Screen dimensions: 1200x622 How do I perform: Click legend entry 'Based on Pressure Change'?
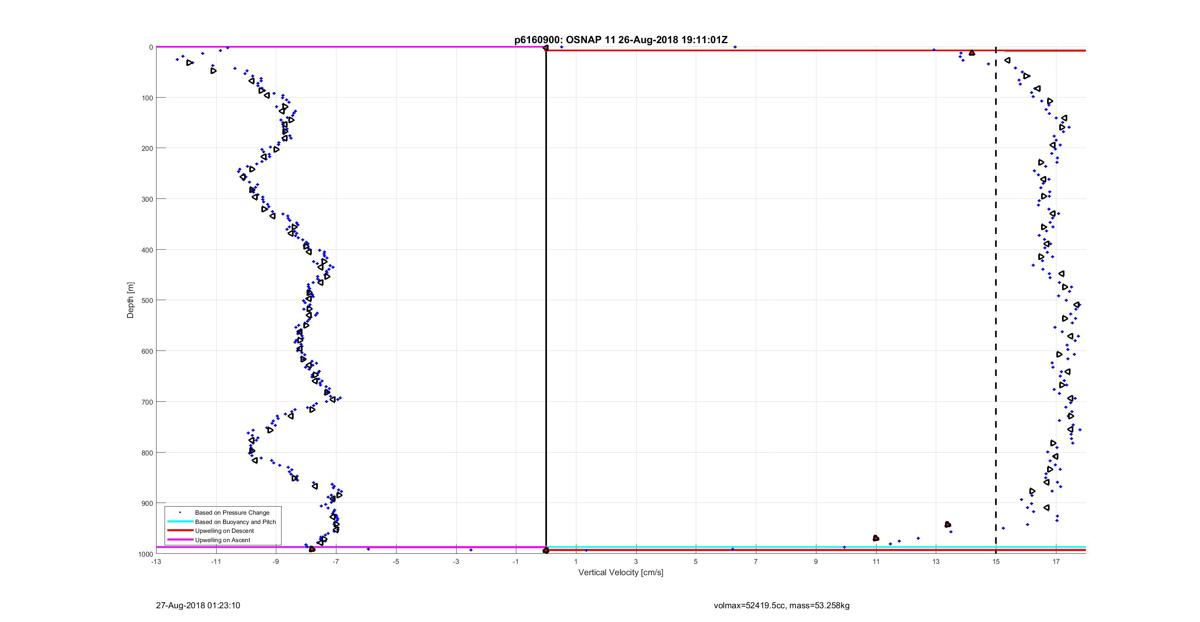coord(232,513)
